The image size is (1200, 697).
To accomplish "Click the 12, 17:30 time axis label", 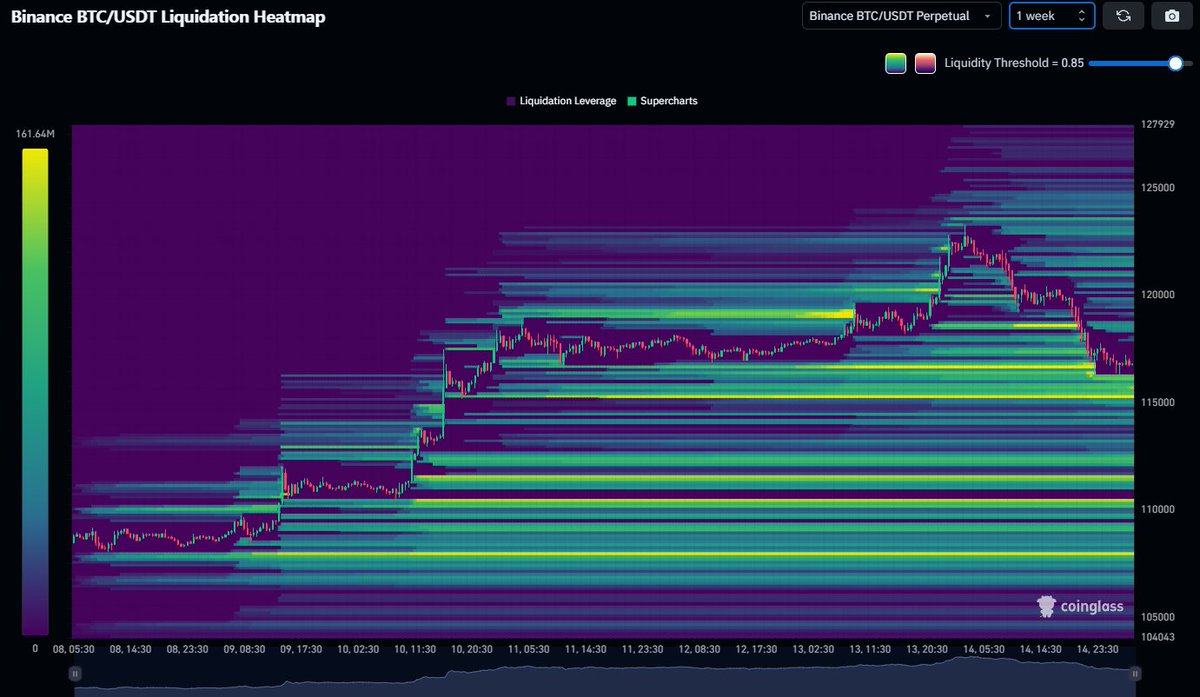I will click(x=756, y=649).
